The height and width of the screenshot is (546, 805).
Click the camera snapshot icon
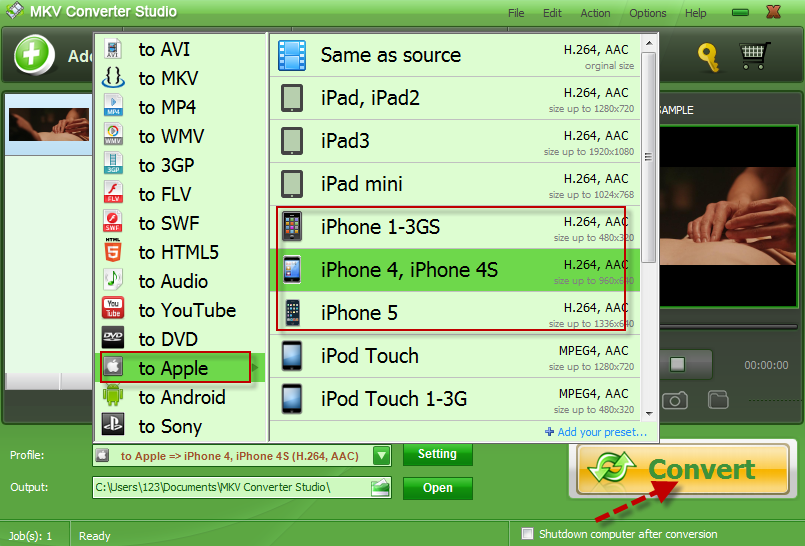[x=676, y=400]
